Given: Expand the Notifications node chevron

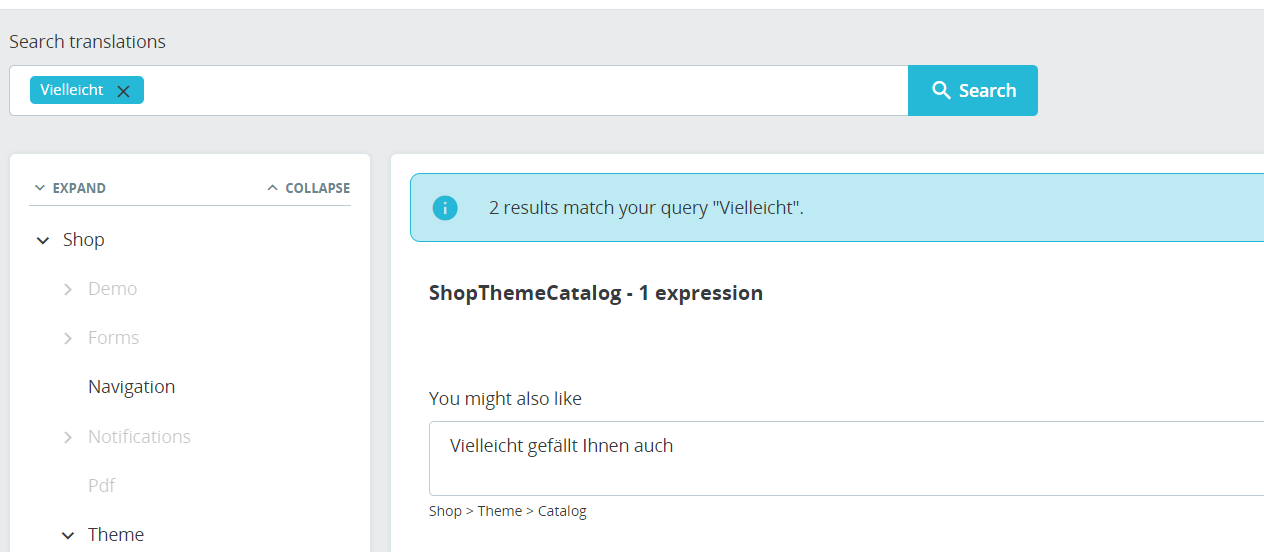Looking at the screenshot, I should pos(68,437).
